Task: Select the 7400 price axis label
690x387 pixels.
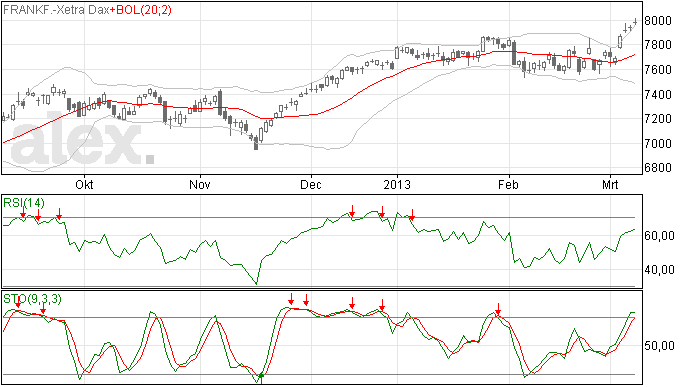Action: pos(658,94)
